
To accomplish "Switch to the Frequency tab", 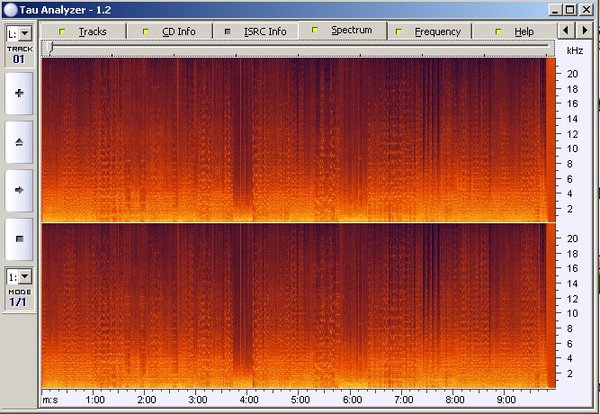I will pos(429,31).
